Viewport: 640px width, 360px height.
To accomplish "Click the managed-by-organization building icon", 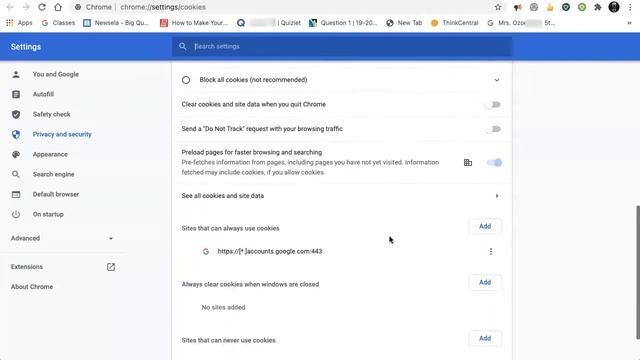I will point(468,162).
